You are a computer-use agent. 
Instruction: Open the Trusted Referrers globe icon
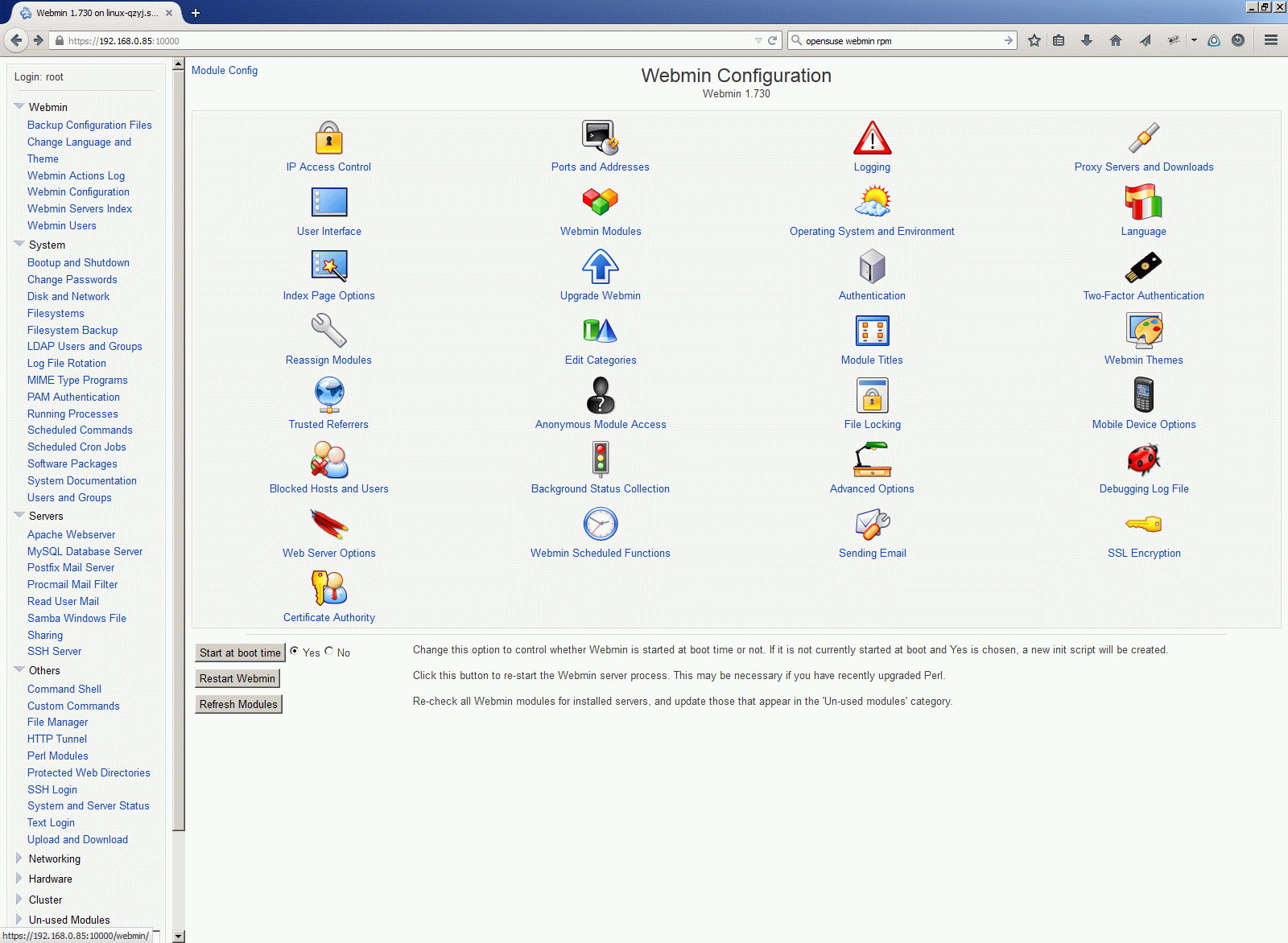tap(328, 395)
